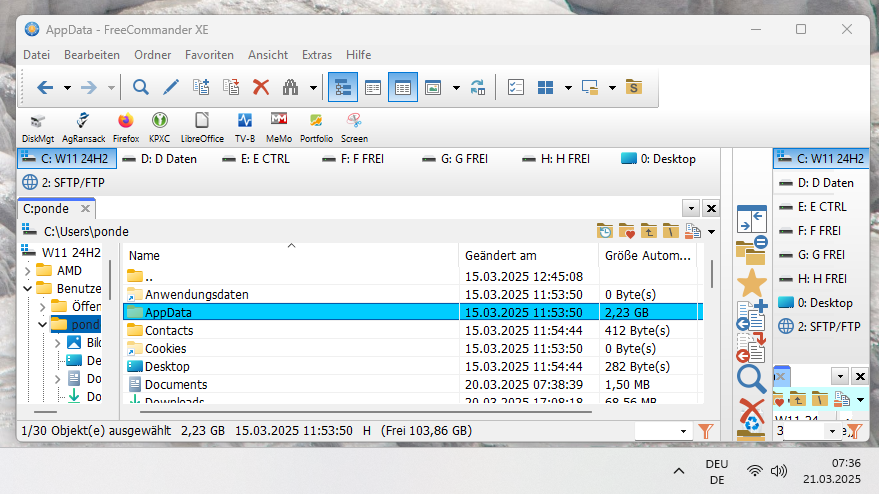879x494 pixels.
Task: Open the Datei menu
Action: tap(36, 55)
